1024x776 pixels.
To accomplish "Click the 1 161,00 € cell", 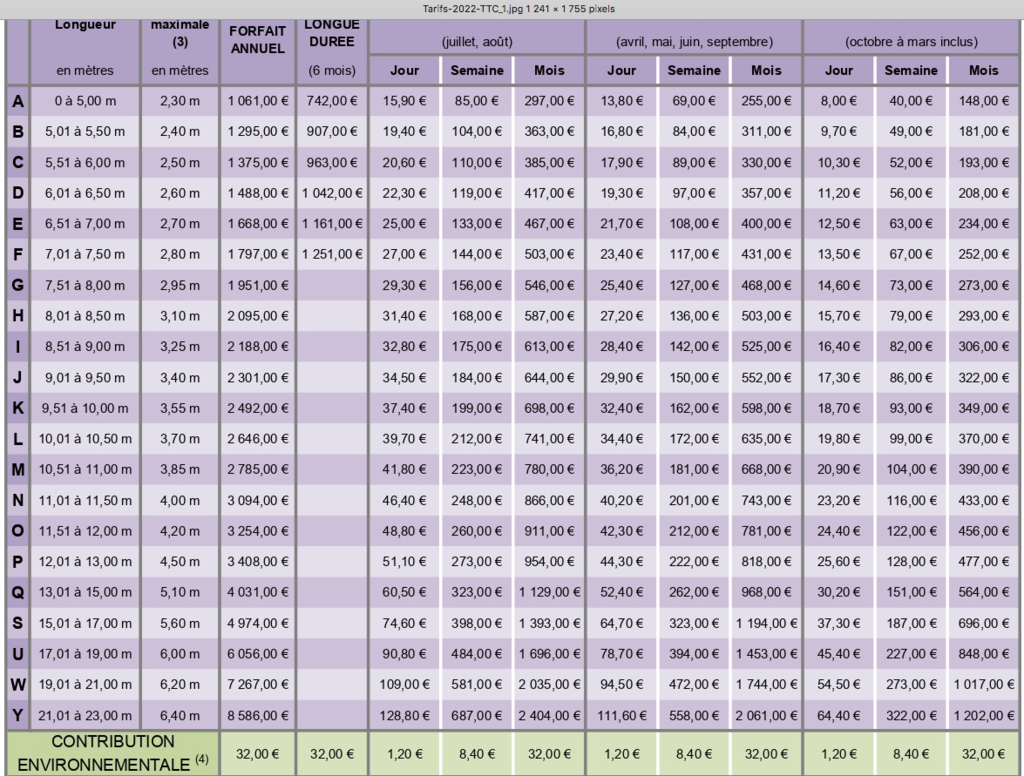I will click(x=332, y=224).
